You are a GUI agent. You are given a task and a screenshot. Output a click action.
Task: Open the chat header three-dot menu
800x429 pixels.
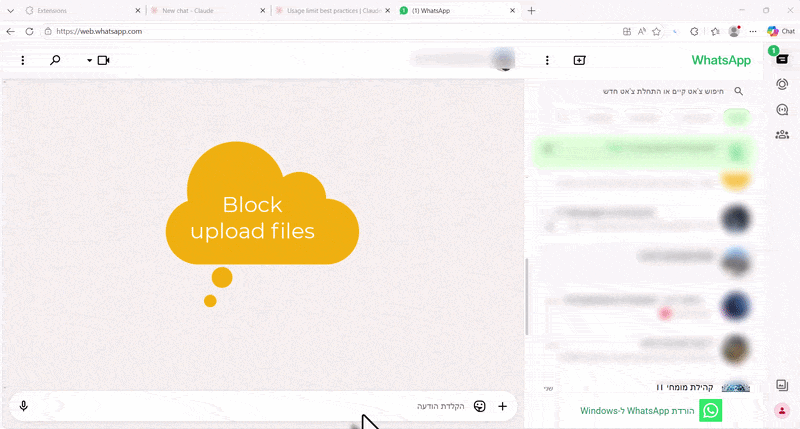click(x=22, y=60)
